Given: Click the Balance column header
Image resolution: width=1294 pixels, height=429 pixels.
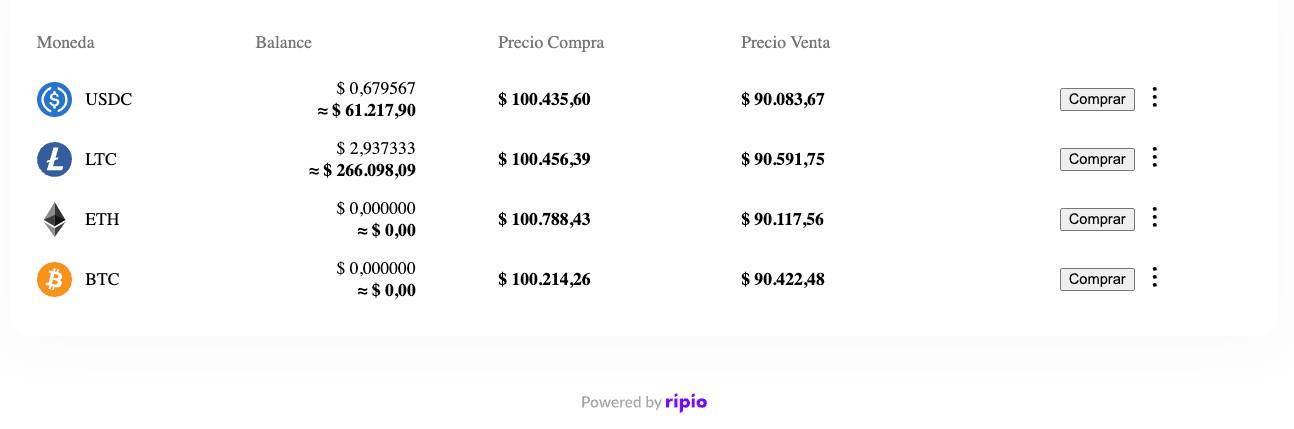Looking at the screenshot, I should 284,42.
